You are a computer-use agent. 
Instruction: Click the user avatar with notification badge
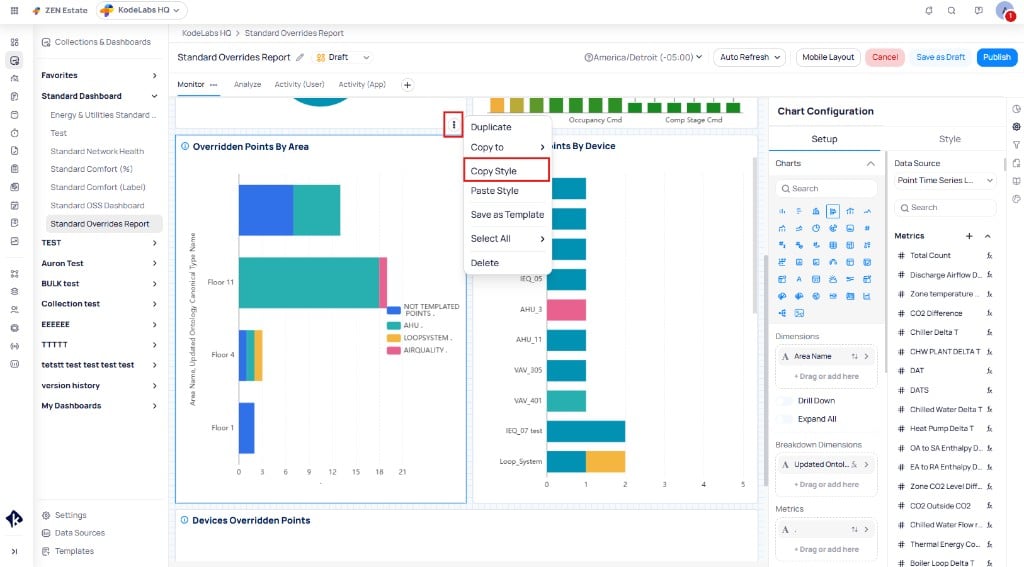pos(1006,10)
